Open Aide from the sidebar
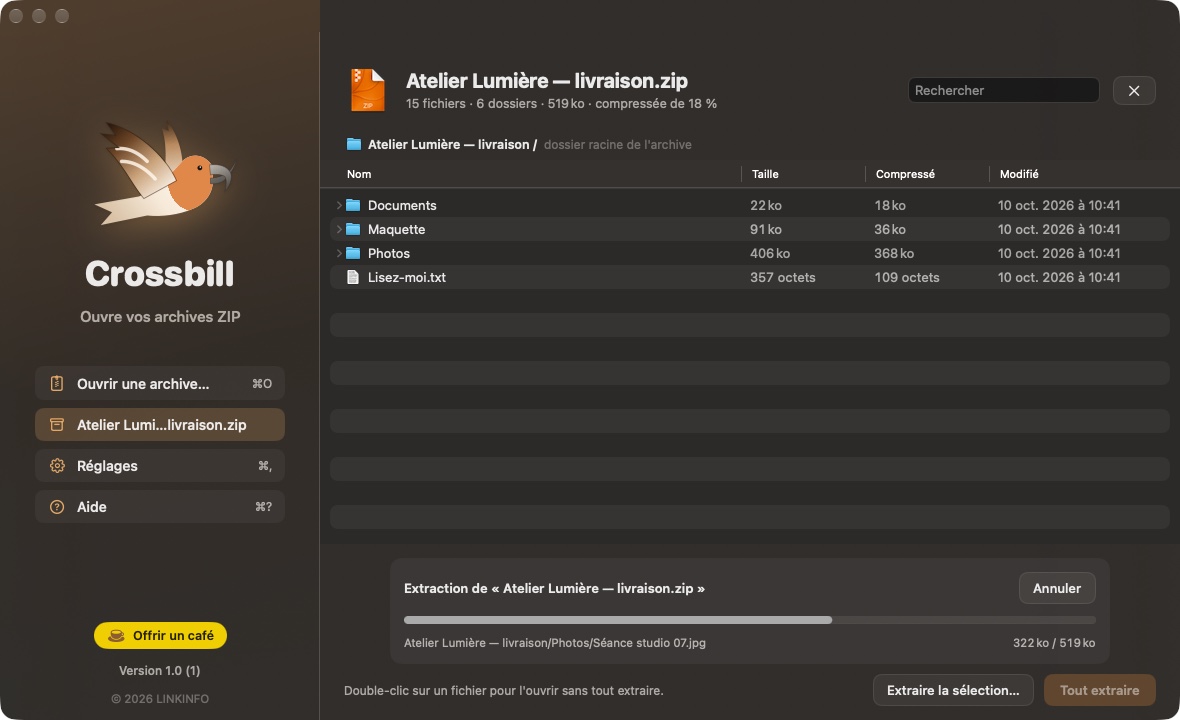The width and height of the screenshot is (1180, 720). point(160,507)
